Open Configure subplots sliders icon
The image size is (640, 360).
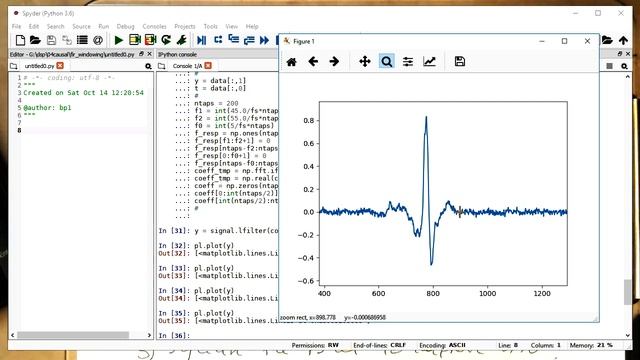[408, 62]
